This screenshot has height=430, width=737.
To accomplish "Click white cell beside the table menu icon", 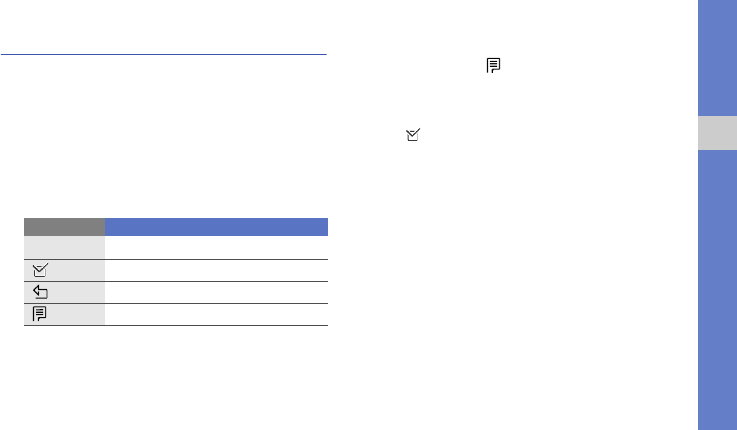I will click(x=216, y=314).
